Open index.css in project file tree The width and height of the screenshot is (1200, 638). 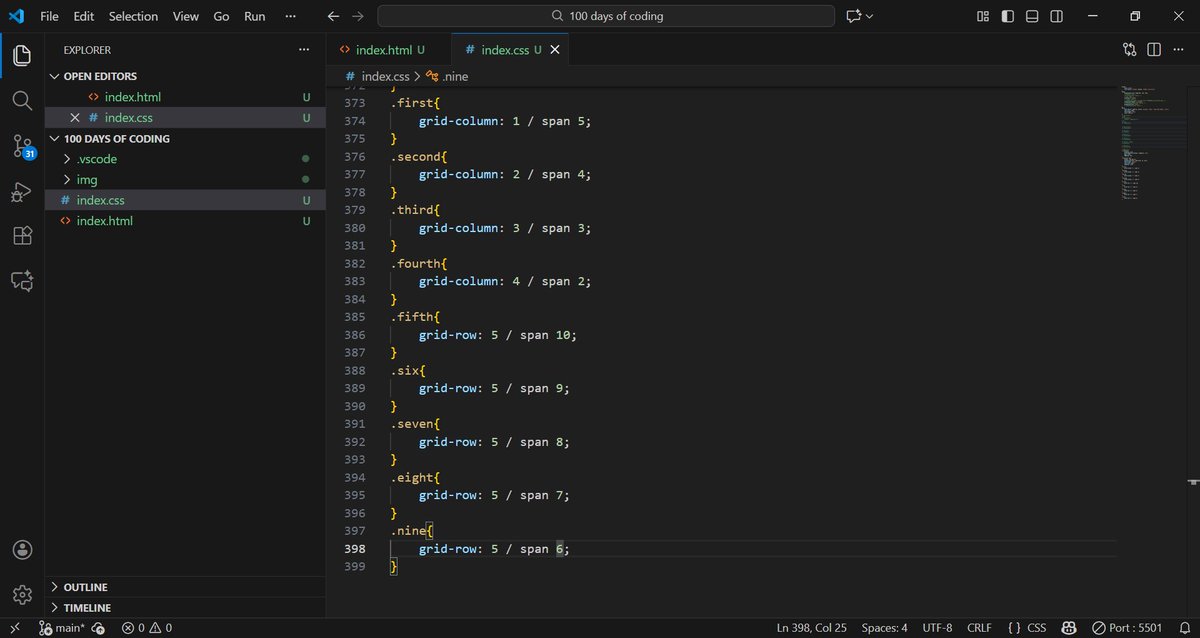(x=186, y=200)
